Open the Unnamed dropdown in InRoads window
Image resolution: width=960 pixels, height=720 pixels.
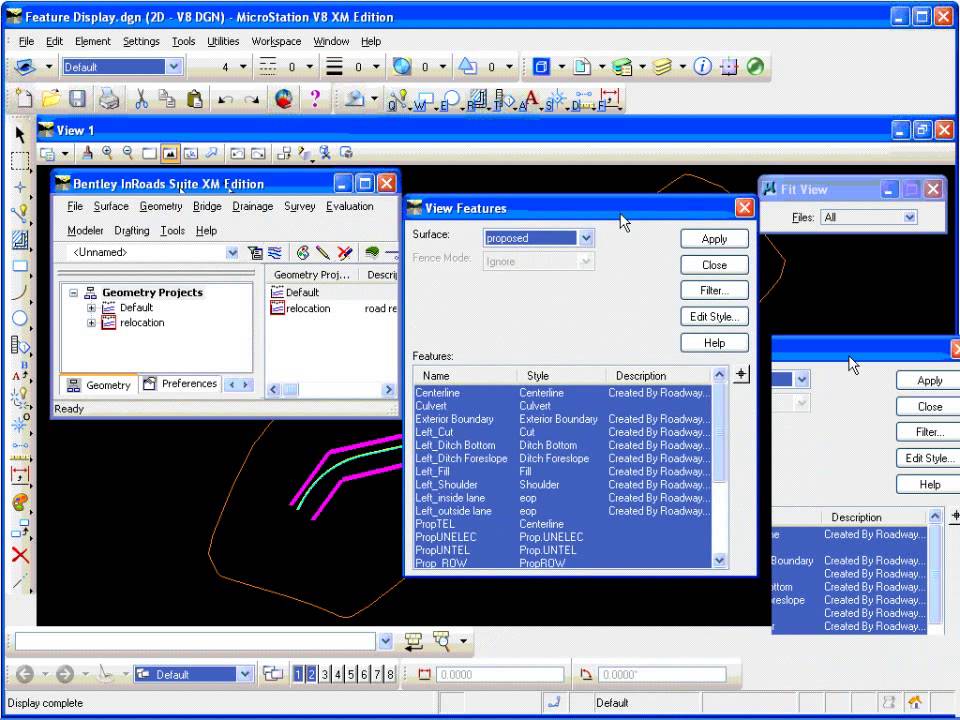[x=232, y=252]
